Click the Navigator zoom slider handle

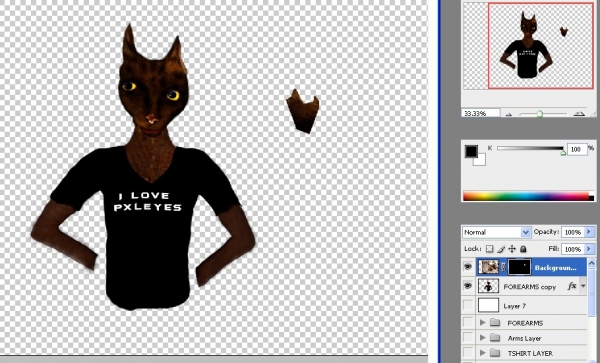(540, 114)
